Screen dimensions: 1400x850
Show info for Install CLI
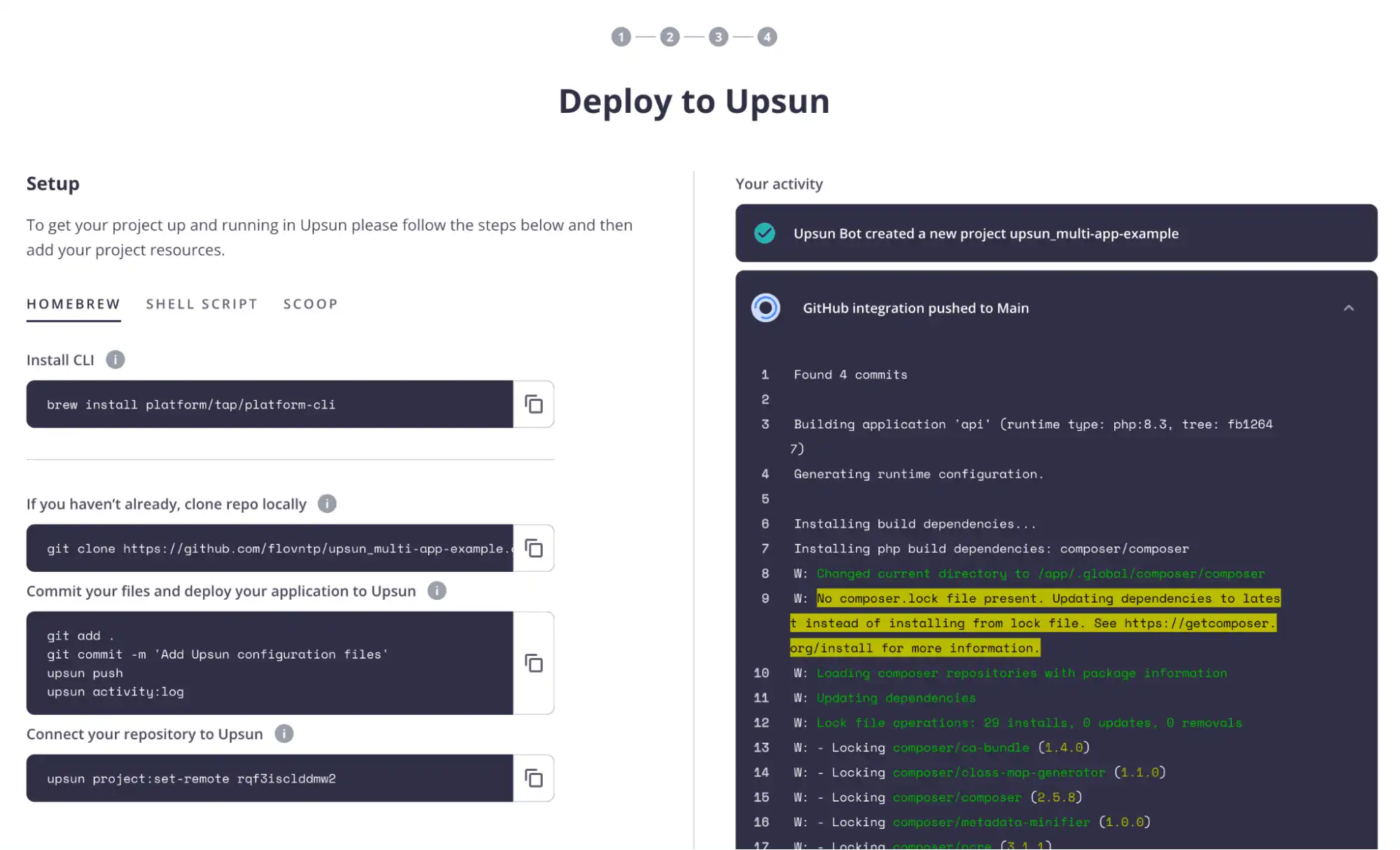point(116,359)
